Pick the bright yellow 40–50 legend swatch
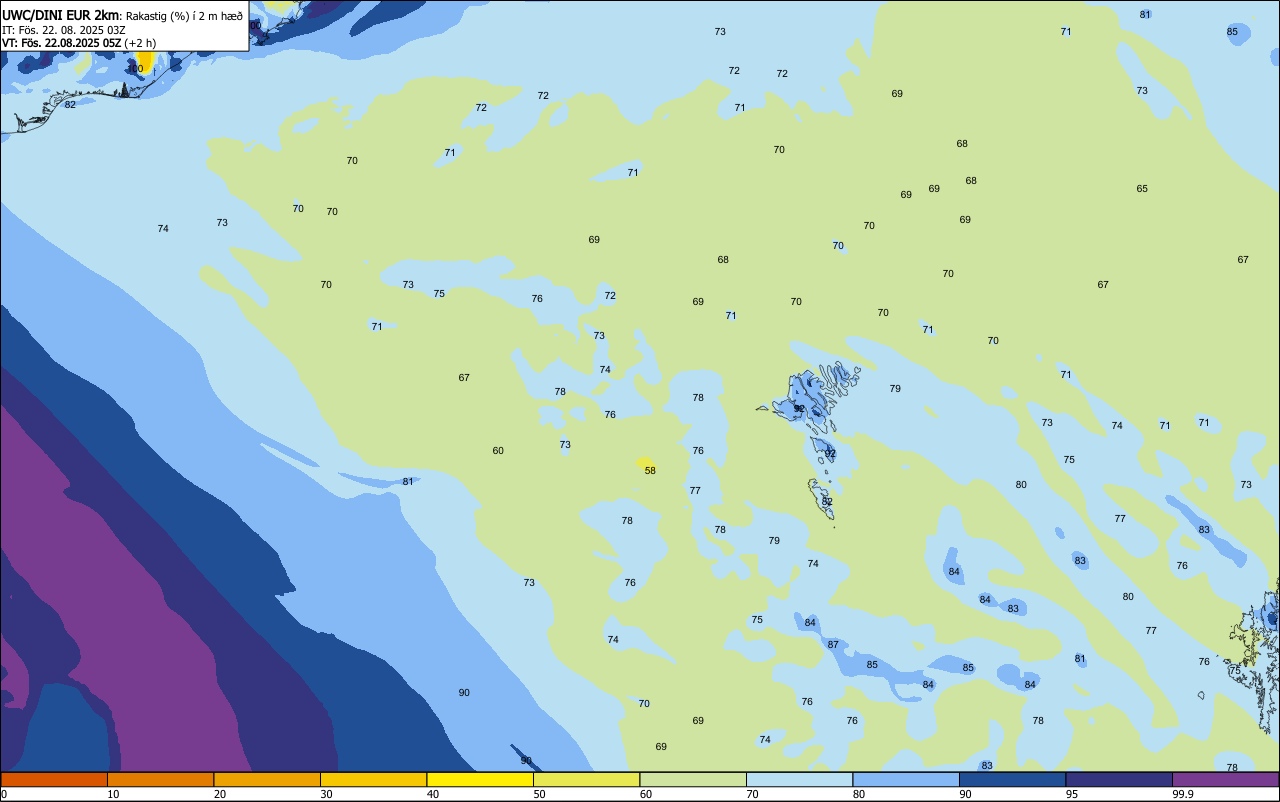Image resolution: width=1280 pixels, height=802 pixels. coord(480,779)
